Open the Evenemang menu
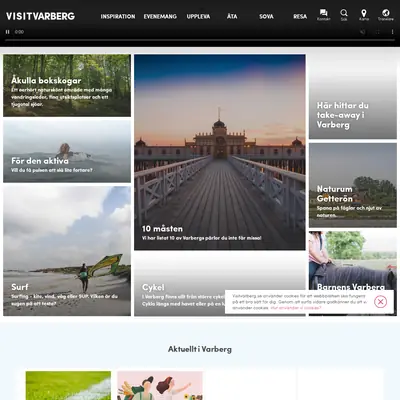Image resolution: width=400 pixels, height=400 pixels. pos(160,16)
